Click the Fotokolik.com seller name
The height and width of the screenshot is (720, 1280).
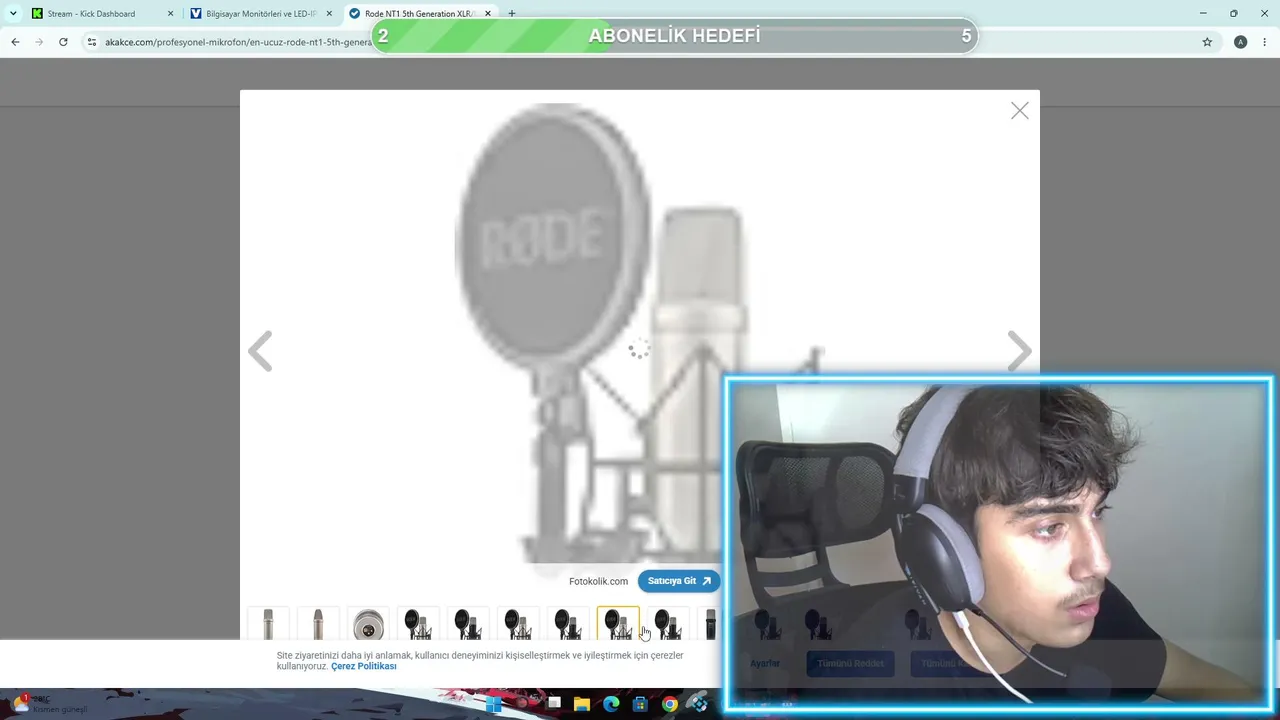click(x=598, y=581)
